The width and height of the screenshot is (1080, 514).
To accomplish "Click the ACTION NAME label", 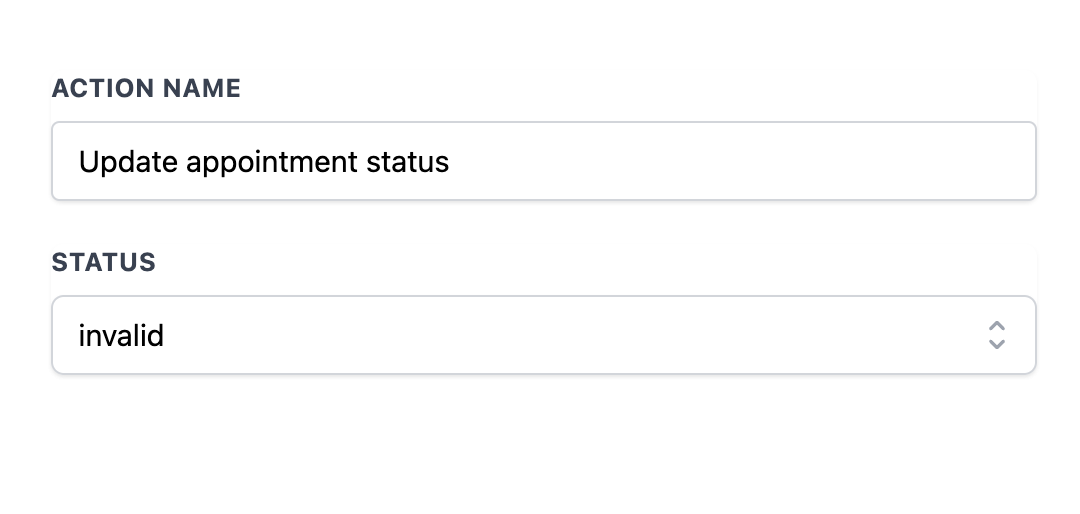I will 146,88.
